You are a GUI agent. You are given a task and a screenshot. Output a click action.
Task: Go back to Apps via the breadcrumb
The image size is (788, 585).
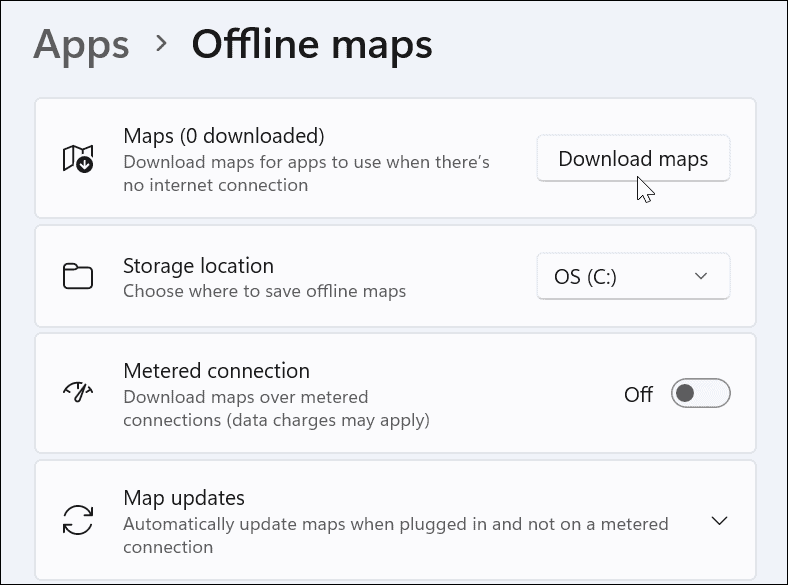(81, 45)
